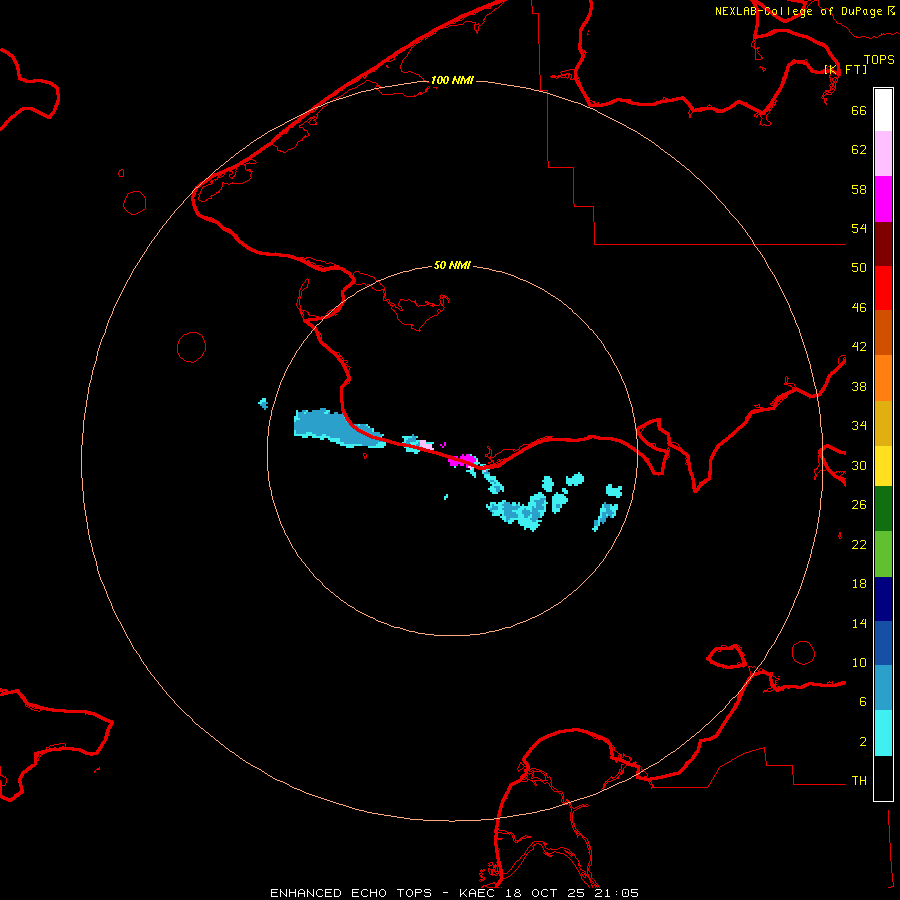Select the light pink legend swatch
900x900 pixels.
883,154
